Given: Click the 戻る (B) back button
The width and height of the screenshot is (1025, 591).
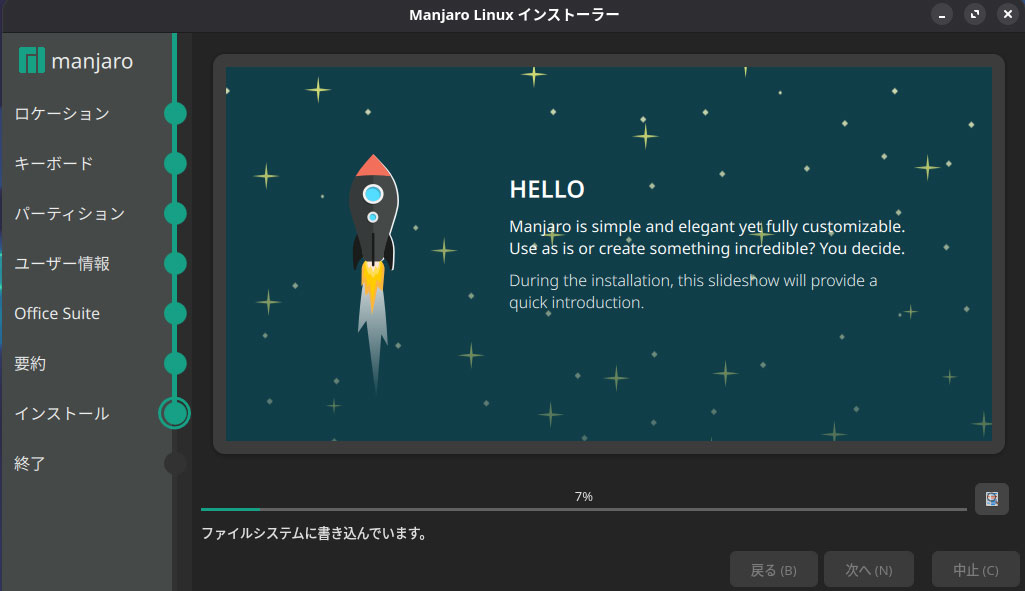Looking at the screenshot, I should [773, 569].
